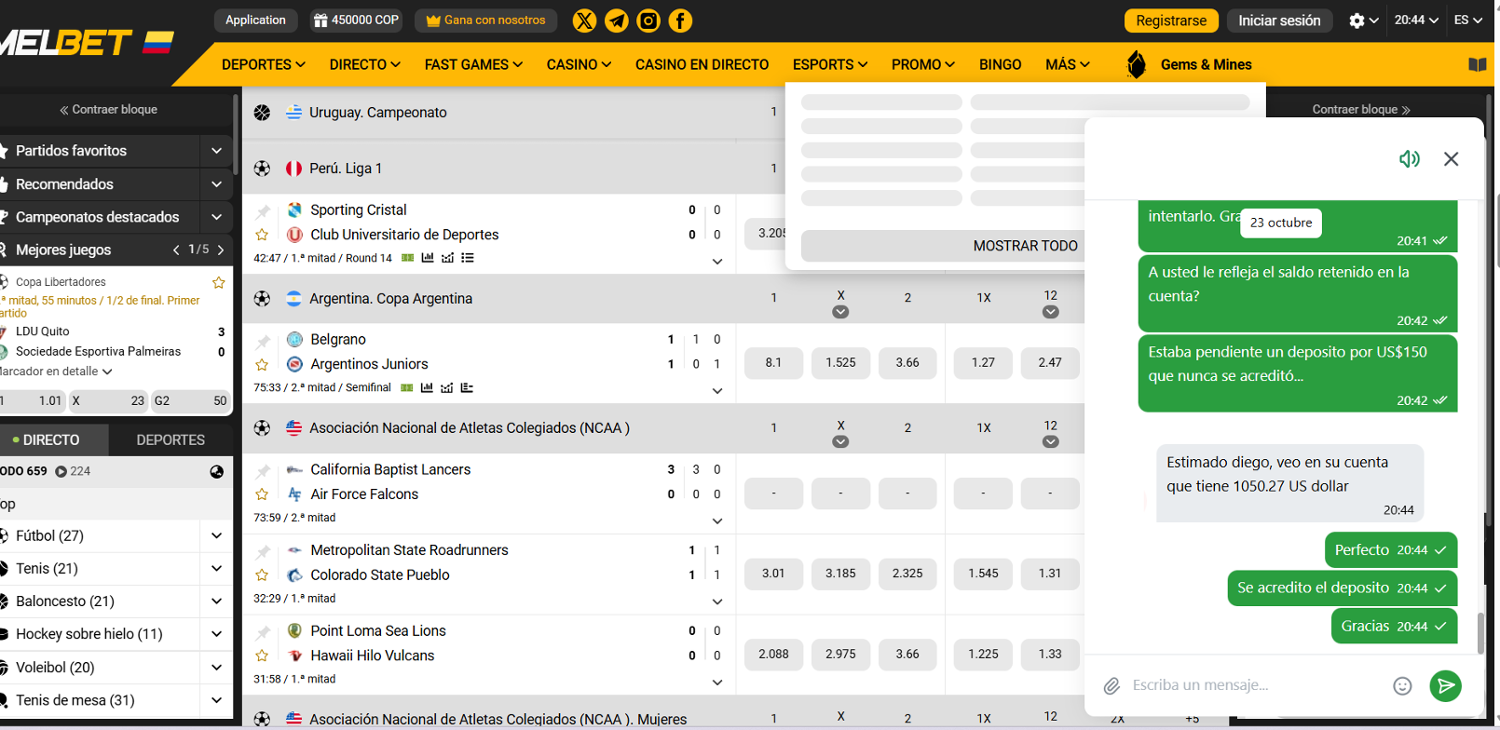This screenshot has width=1500, height=730.
Task: Open the Facebook social icon
Action: tap(680, 20)
